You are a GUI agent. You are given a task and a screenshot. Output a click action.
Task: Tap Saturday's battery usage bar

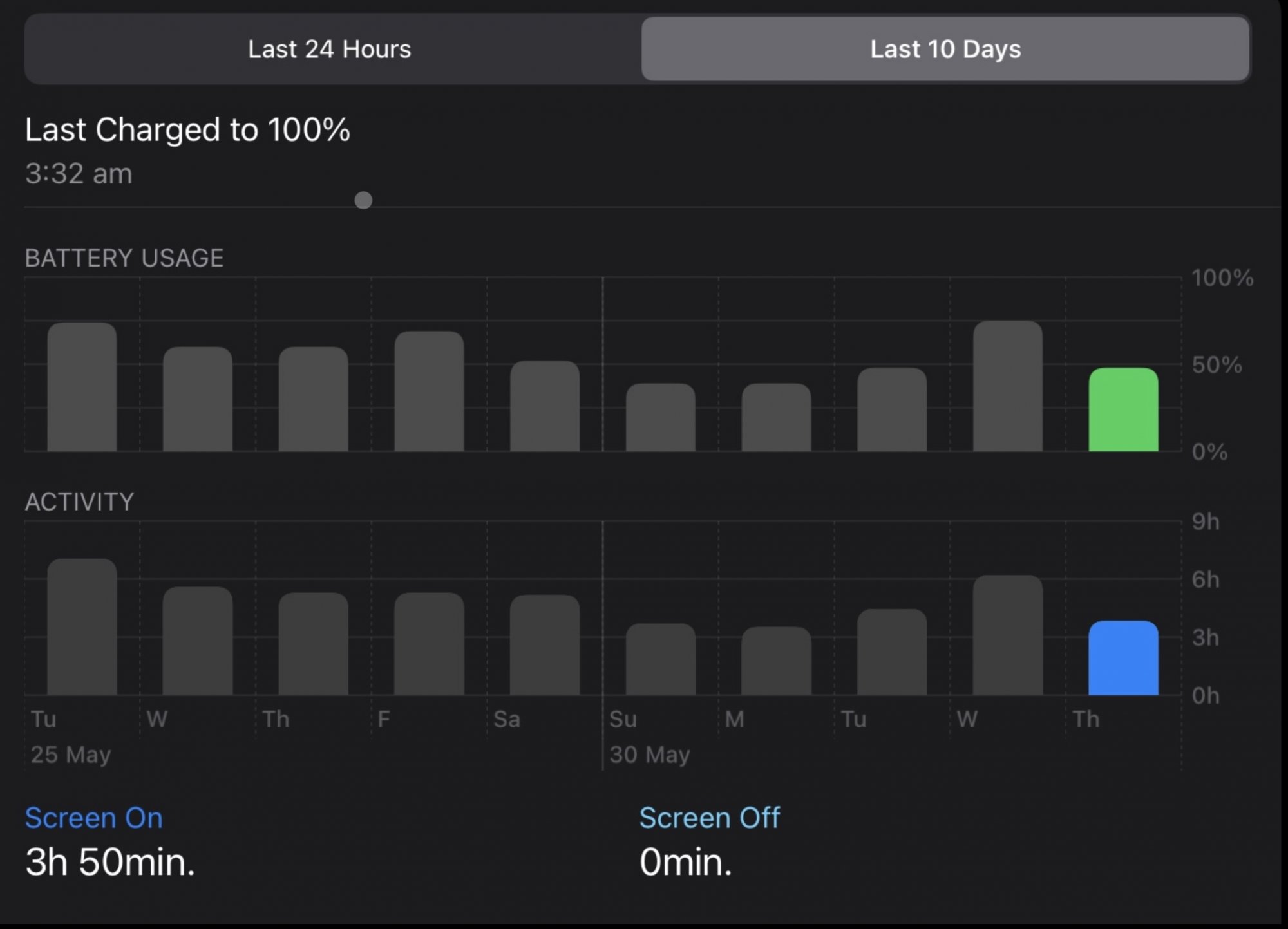coord(545,407)
